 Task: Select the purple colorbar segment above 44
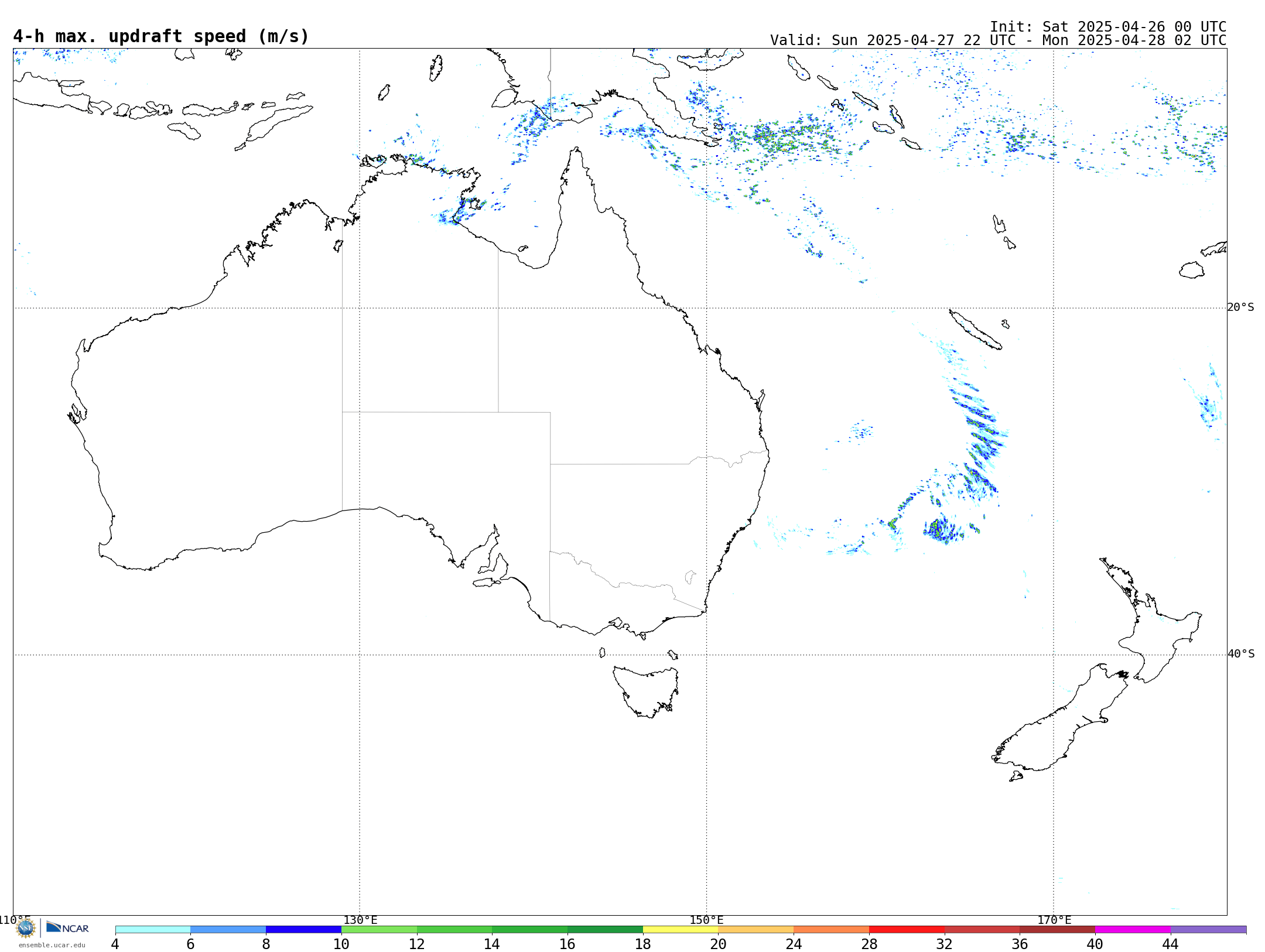tap(1208, 930)
